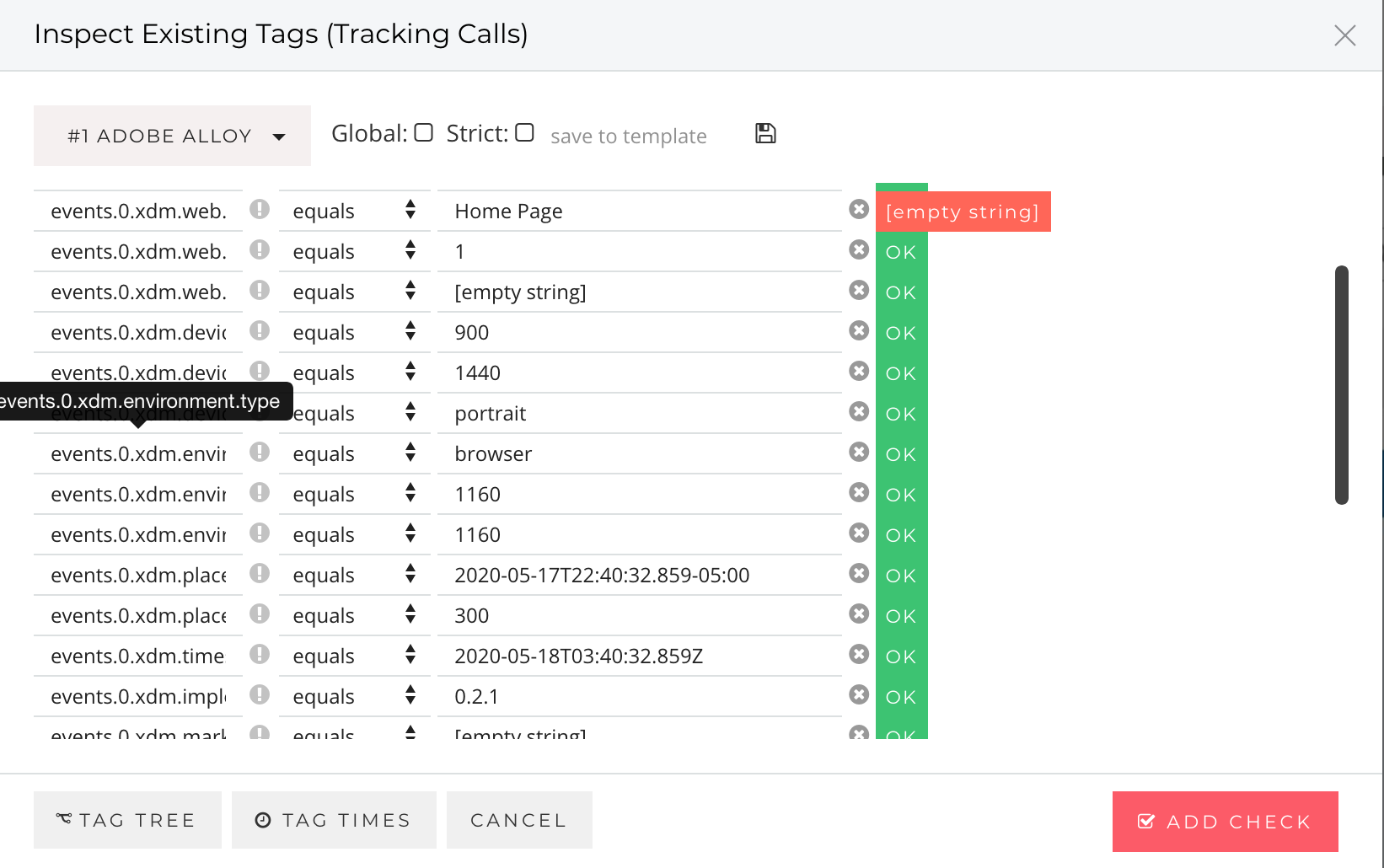The height and width of the screenshot is (868, 1384).
Task: Click events.0.xdm.impl variable name field
Action: (138, 696)
